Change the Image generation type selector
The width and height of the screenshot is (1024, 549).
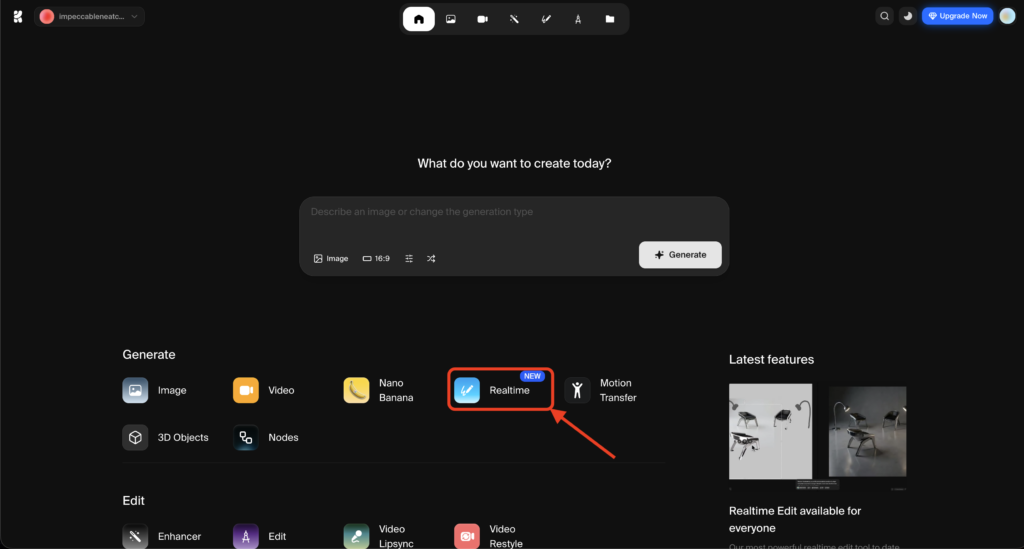coord(331,258)
